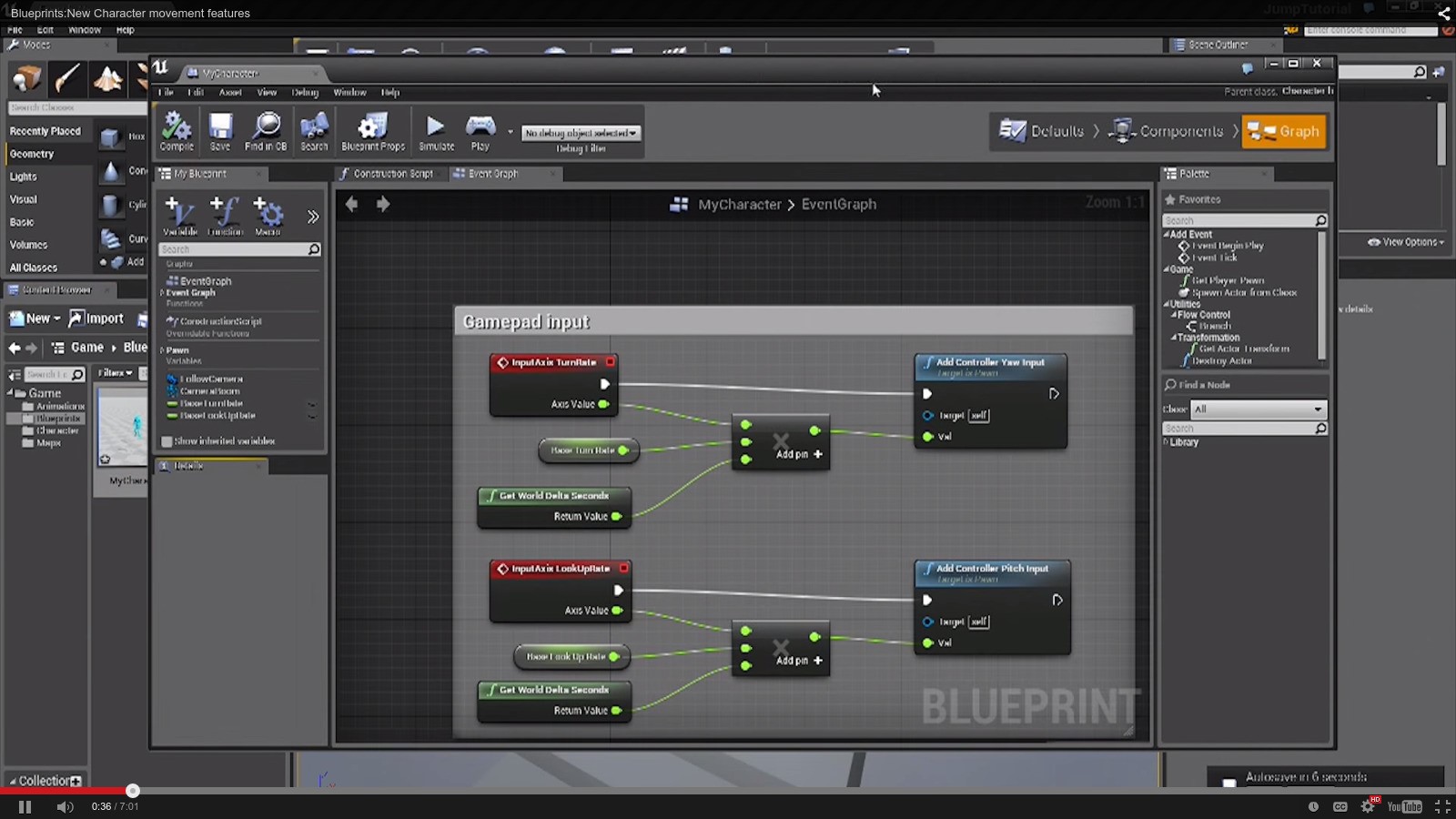Click the video progress bar scrubber
Image resolution: width=1456 pixels, height=819 pixels.
tap(133, 791)
